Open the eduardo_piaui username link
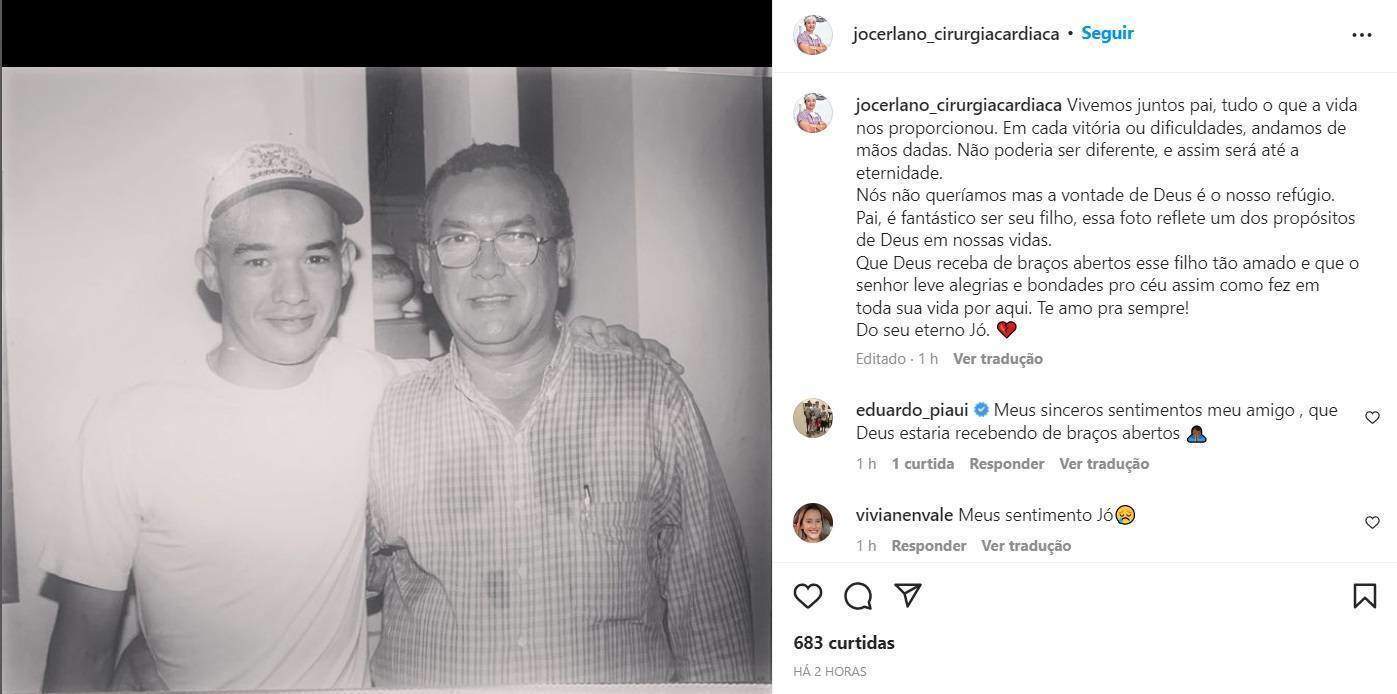Screen dimensions: 1397x694 (912, 410)
